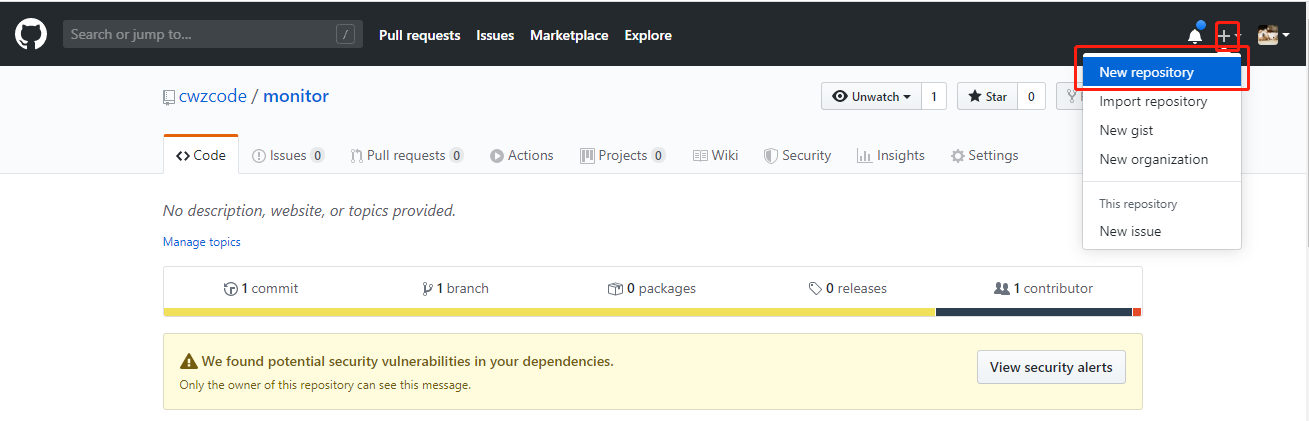Click the yellow language bar segment
The width and height of the screenshot is (1309, 421).
[549, 312]
